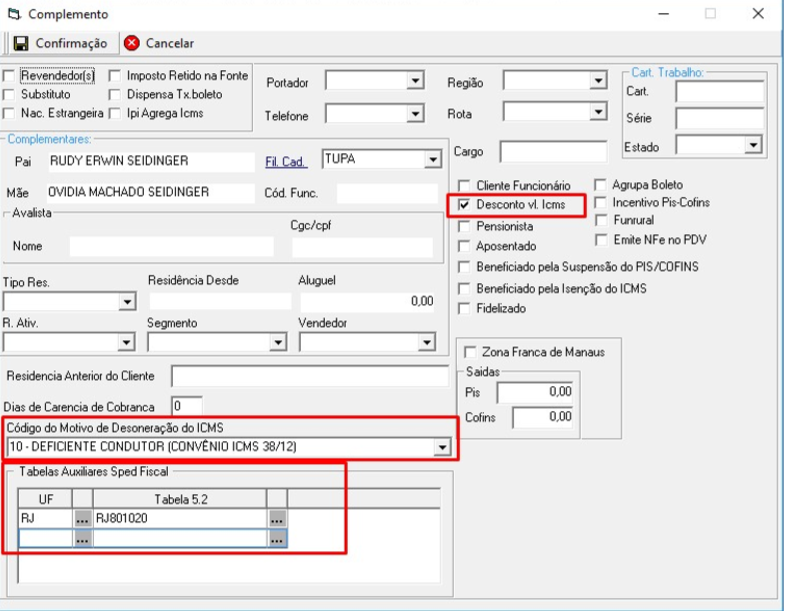Click the Pai name field
This screenshot has width=785, height=611.
click(x=151, y=161)
